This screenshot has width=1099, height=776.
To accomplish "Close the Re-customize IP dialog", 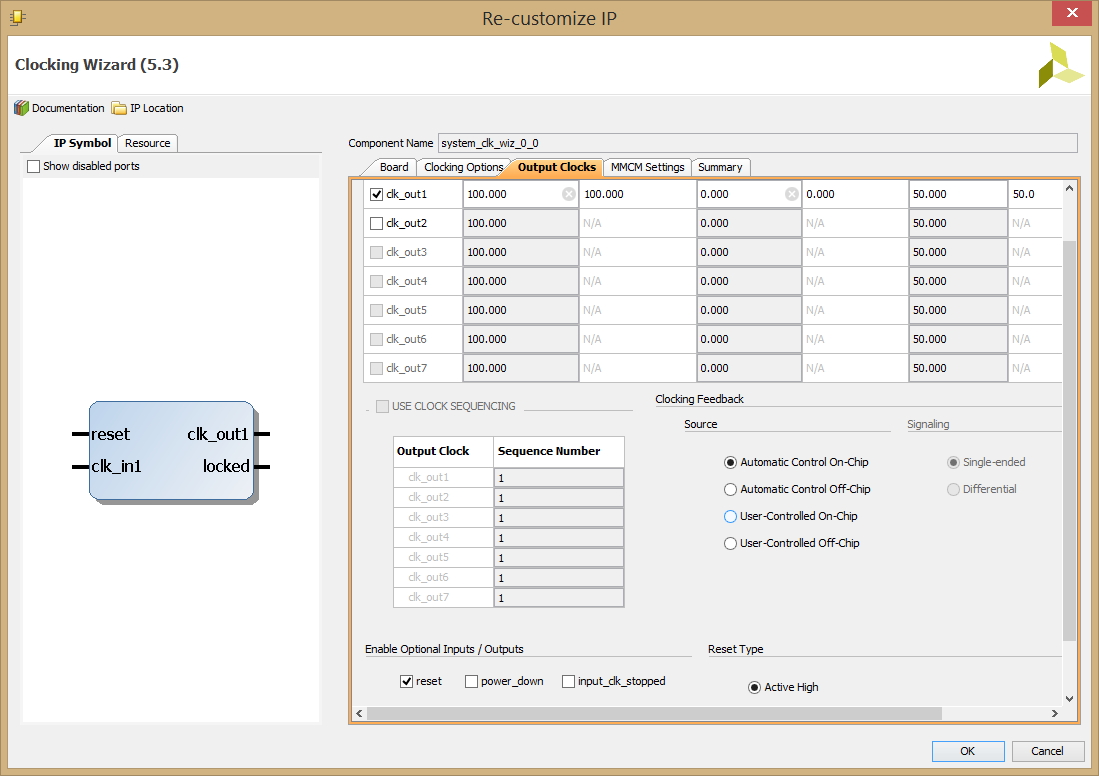I will tap(1072, 13).
